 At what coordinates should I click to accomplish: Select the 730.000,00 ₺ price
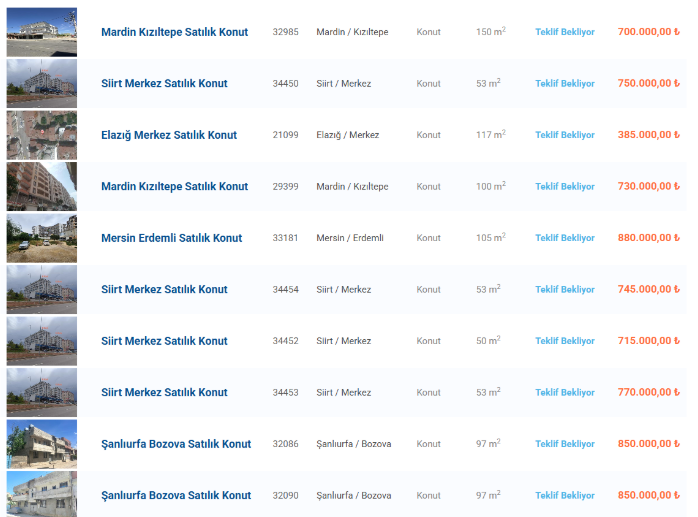coord(649,186)
